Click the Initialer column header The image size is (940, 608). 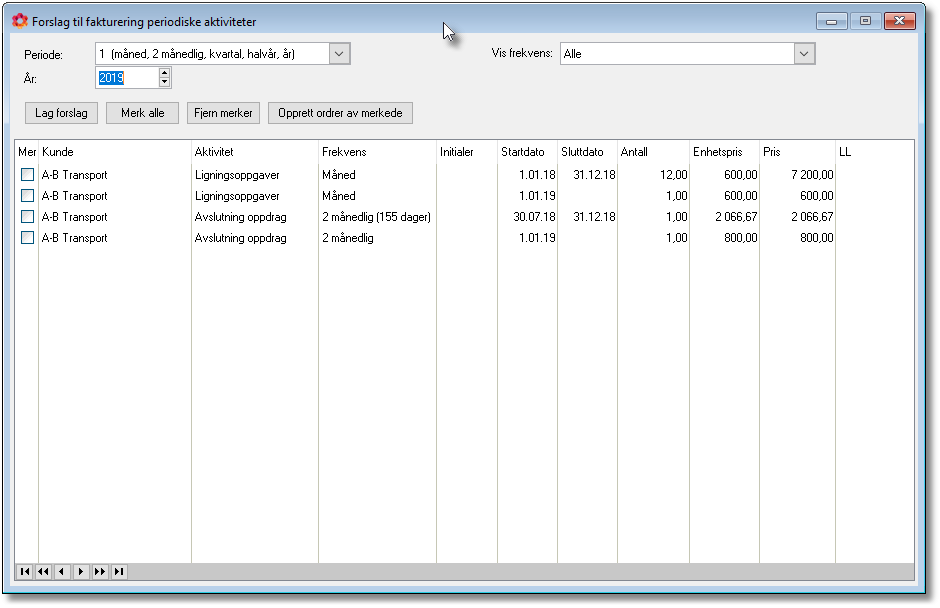tap(467, 152)
